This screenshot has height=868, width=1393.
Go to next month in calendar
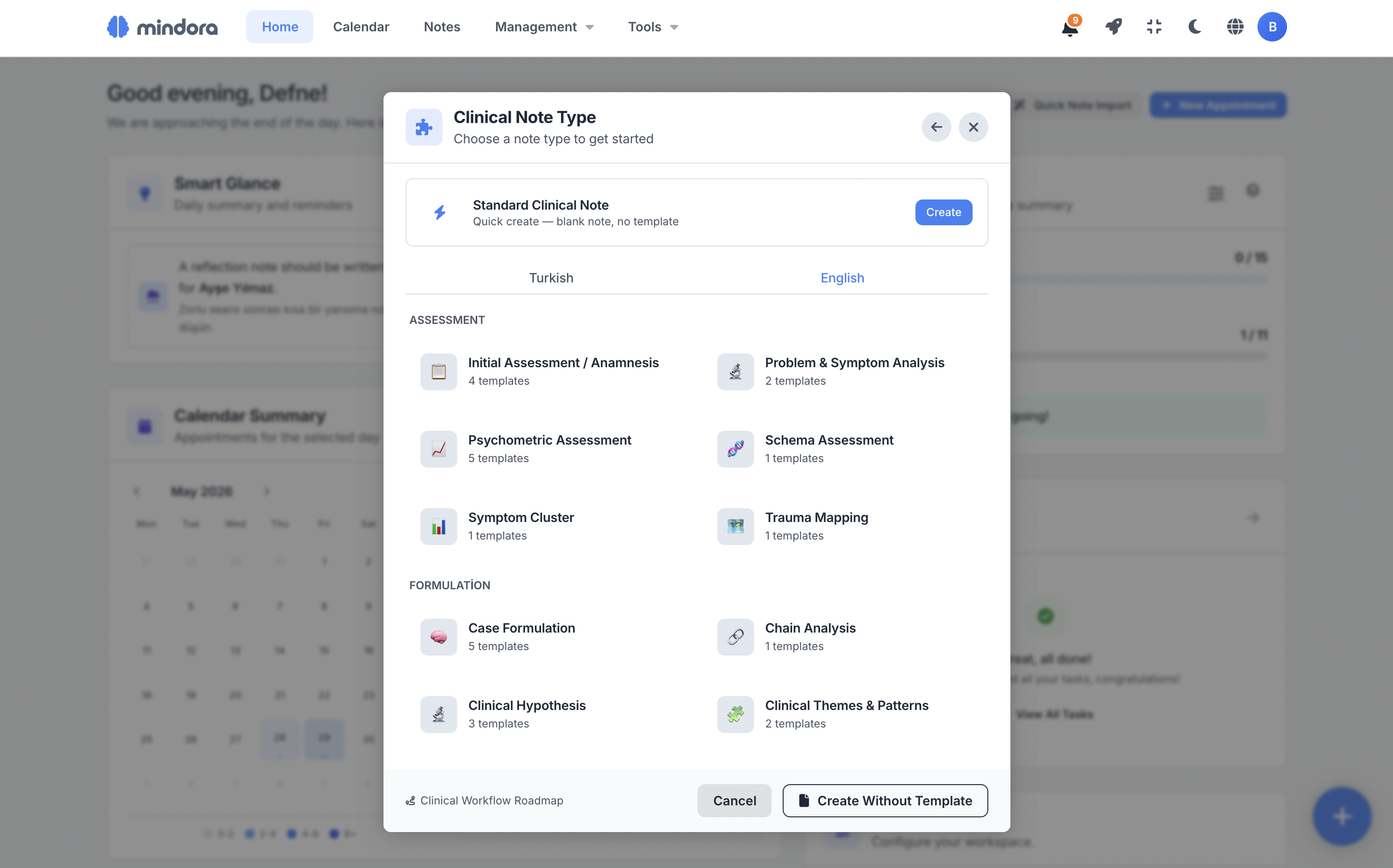tap(266, 492)
